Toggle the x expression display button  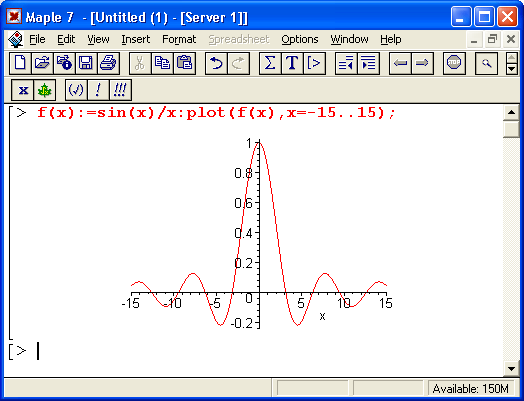(x=23, y=90)
